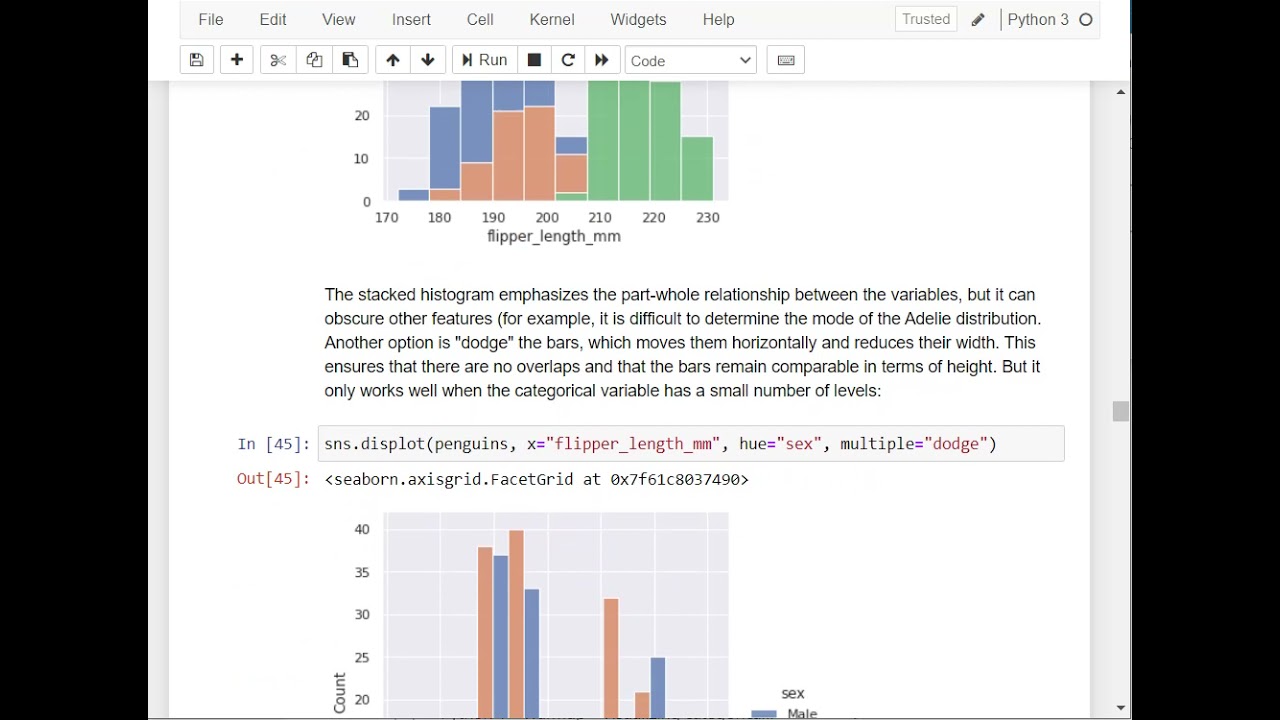The image size is (1280, 720).
Task: Click the save and checkpoint icon
Action: [196, 60]
